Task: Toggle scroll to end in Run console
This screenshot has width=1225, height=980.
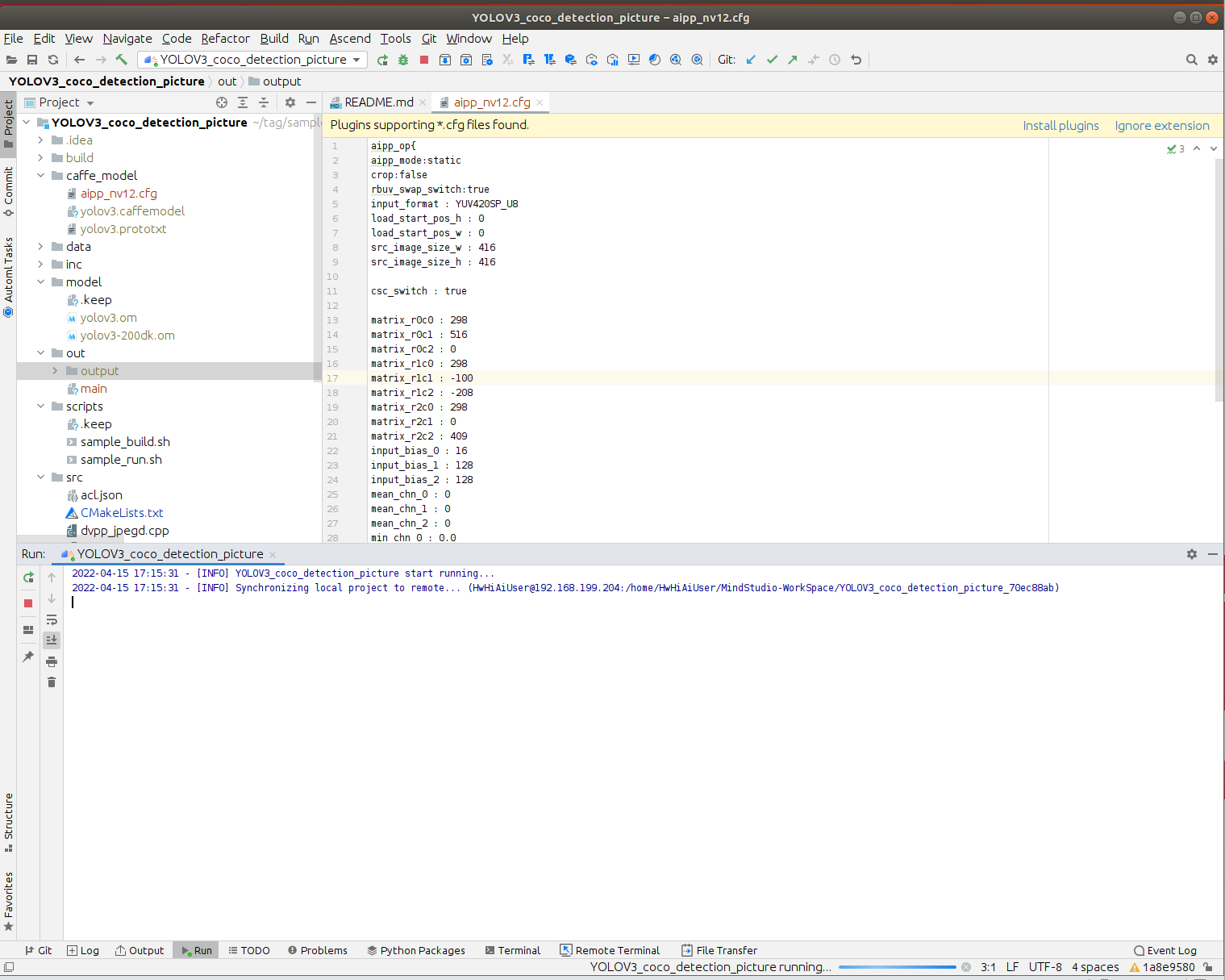Action: click(x=52, y=640)
